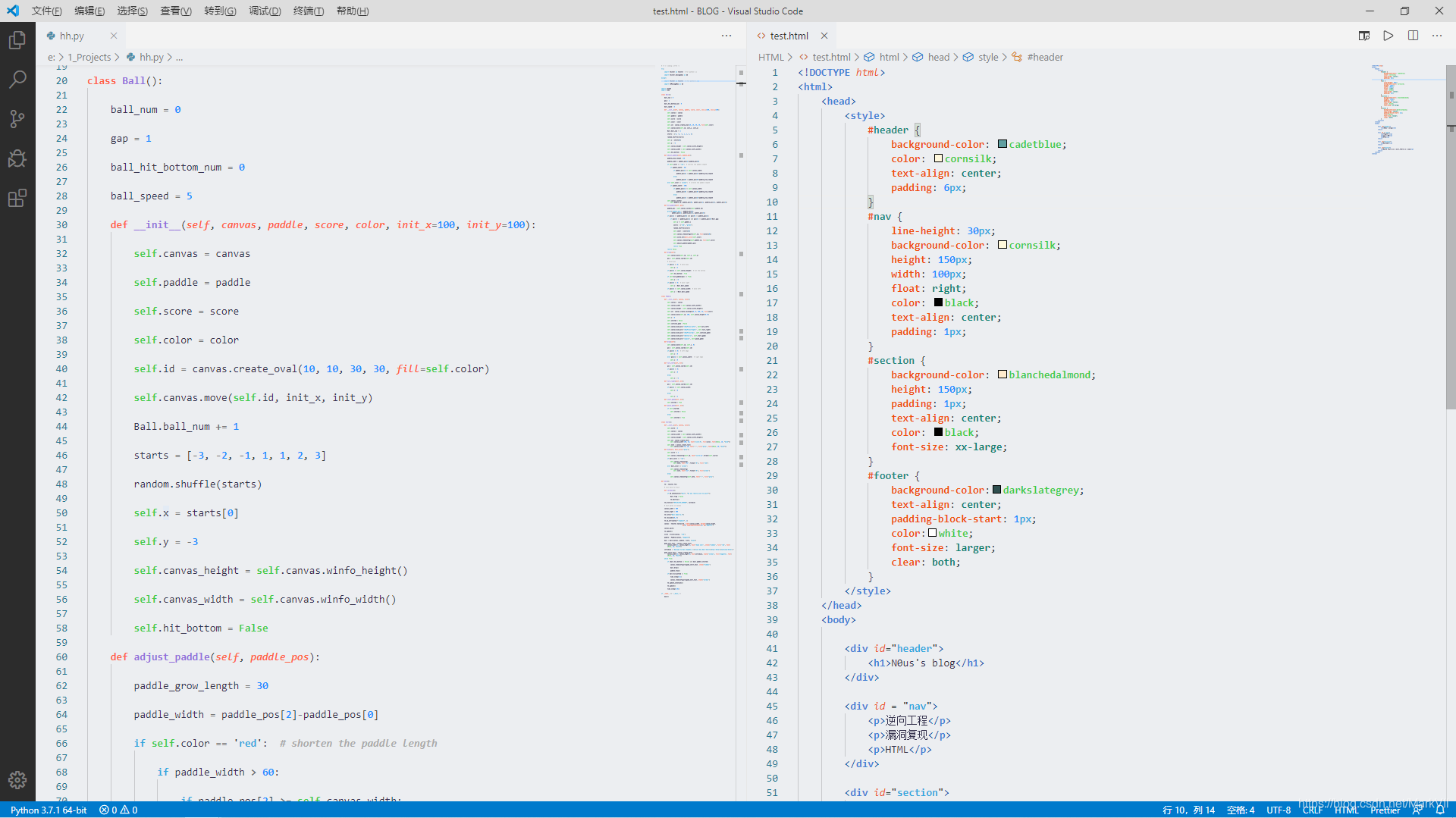Open the Run and Debug view
The width and height of the screenshot is (1456, 818).
pyautogui.click(x=17, y=158)
